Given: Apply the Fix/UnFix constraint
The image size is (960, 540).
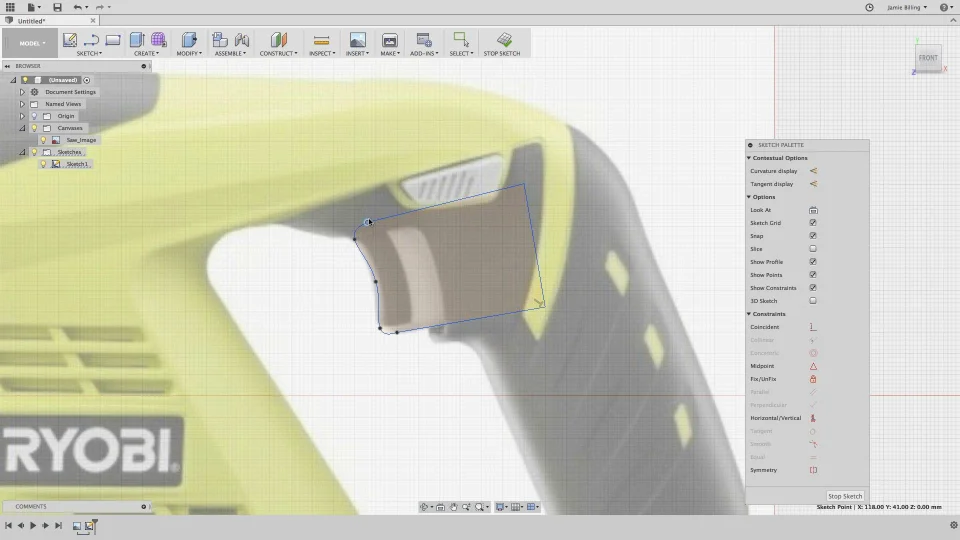Looking at the screenshot, I should [813, 379].
